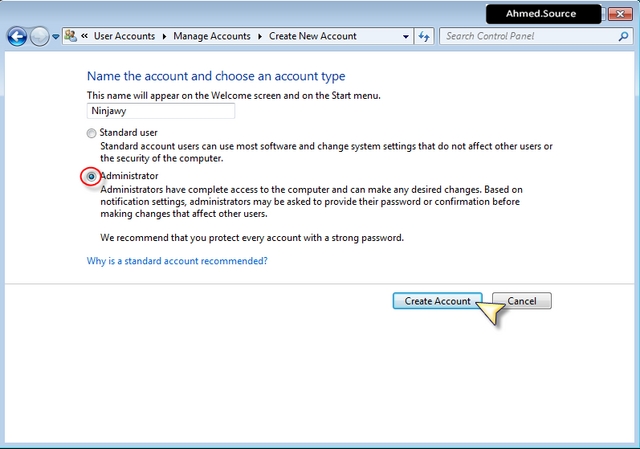Click the account name text box

pyautogui.click(x=161, y=111)
